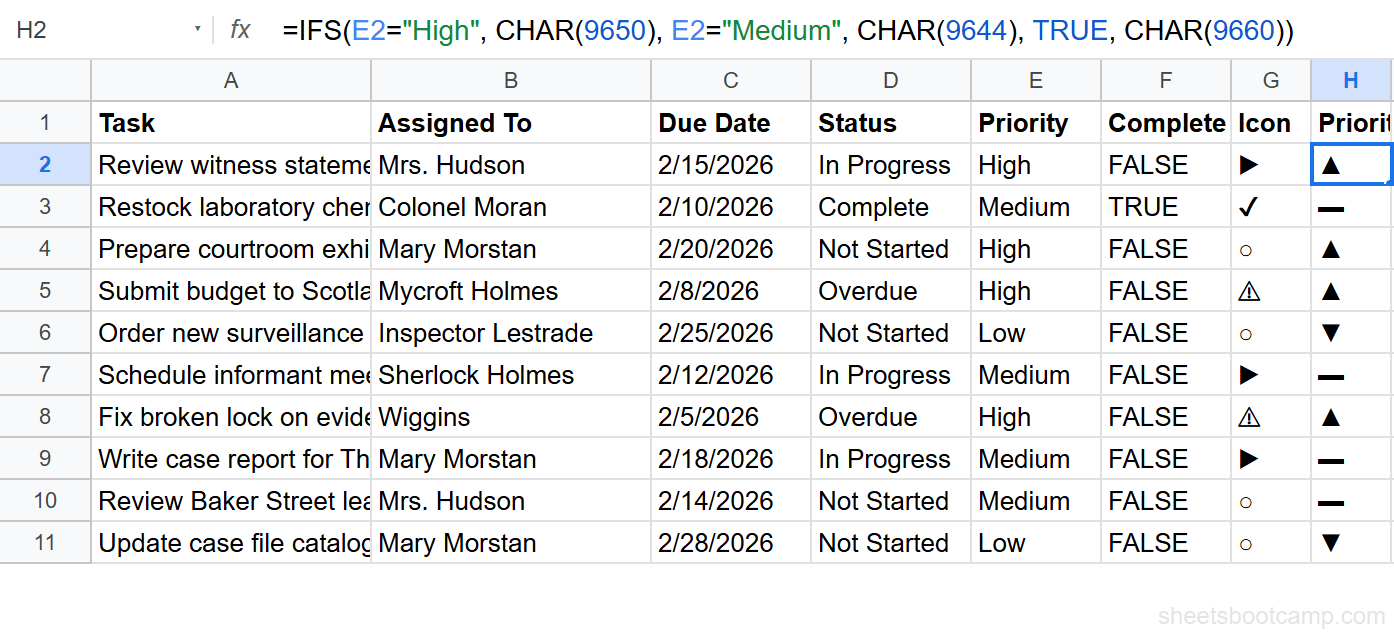
Task: Select the down-triangle priority icon in H6
Action: point(1330,333)
